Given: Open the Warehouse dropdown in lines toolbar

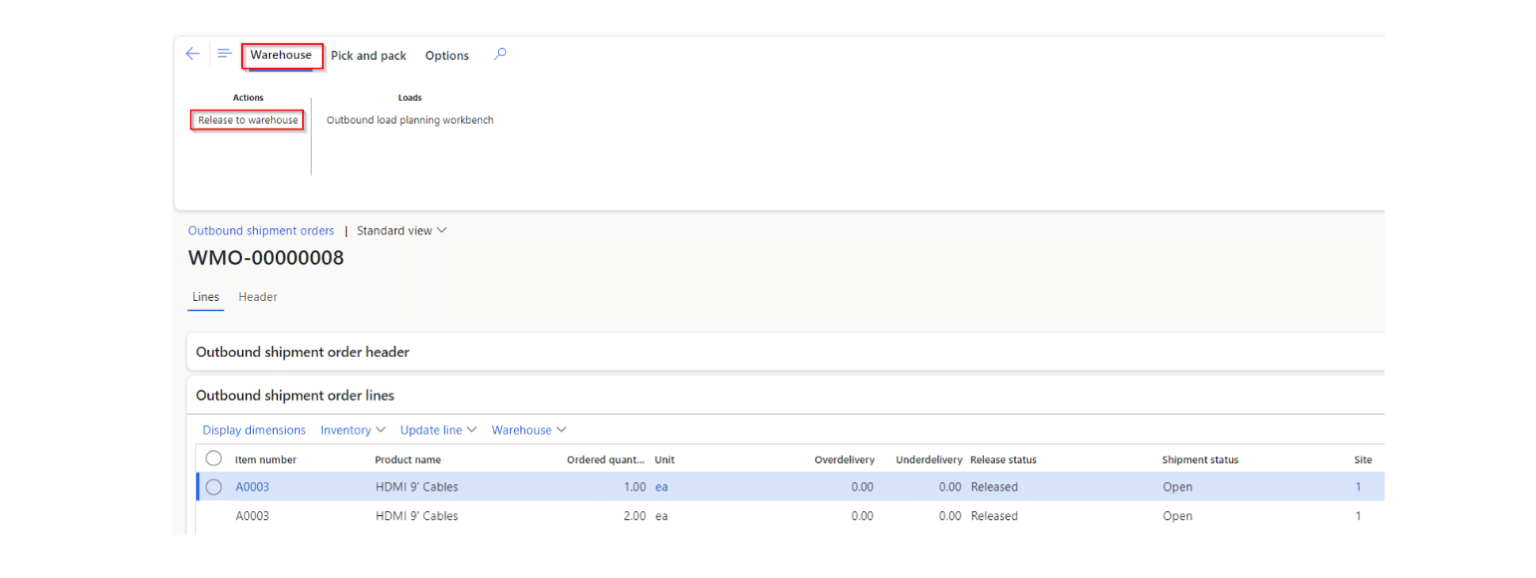Looking at the screenshot, I should [529, 430].
